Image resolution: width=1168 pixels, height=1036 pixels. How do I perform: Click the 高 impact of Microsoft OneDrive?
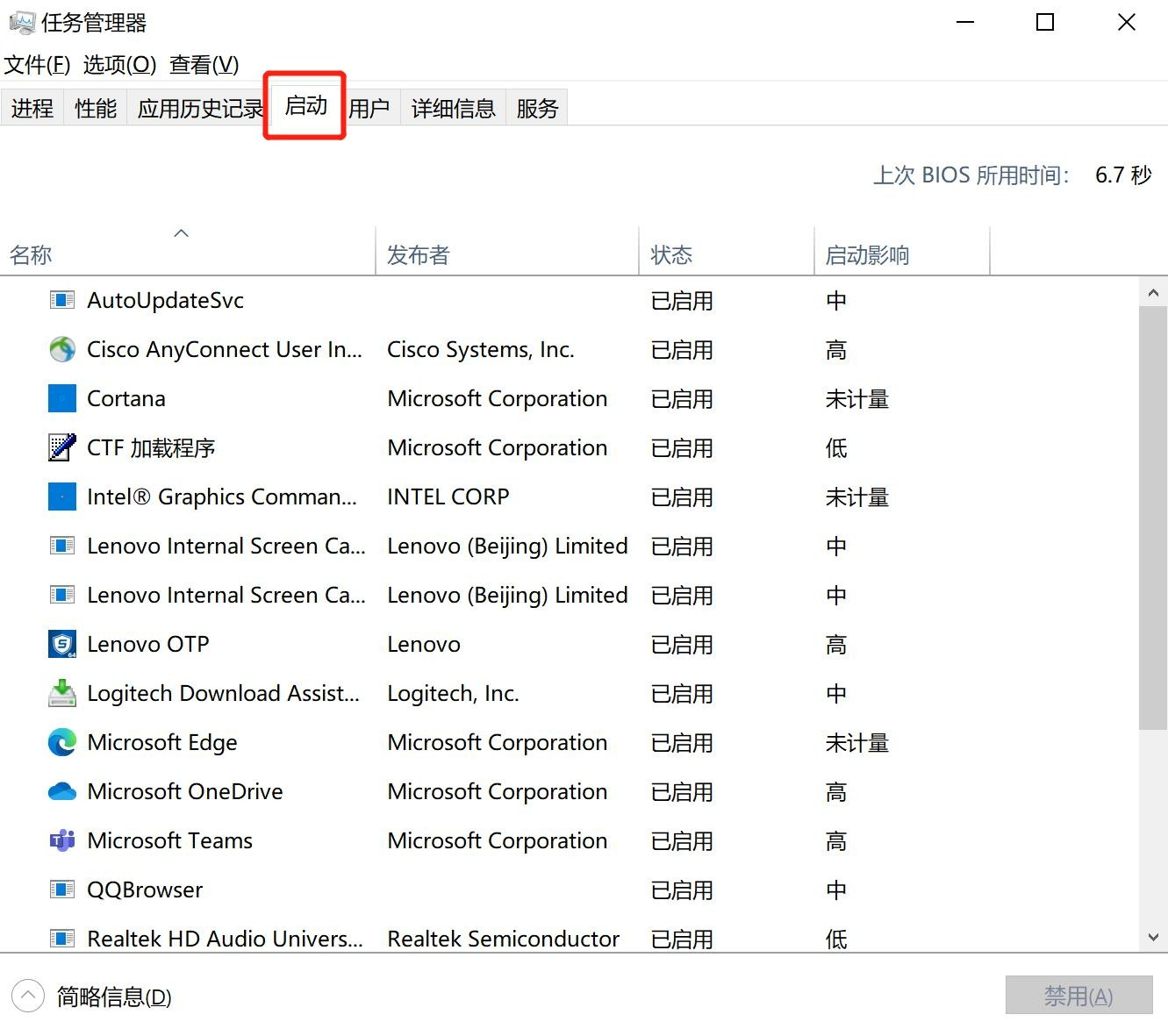coord(836,792)
